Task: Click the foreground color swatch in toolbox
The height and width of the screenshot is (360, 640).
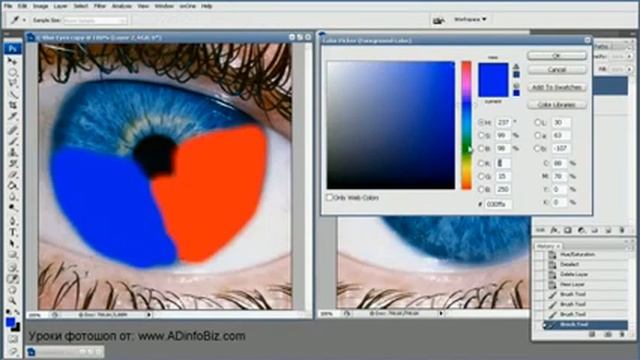Action: click(x=10, y=322)
